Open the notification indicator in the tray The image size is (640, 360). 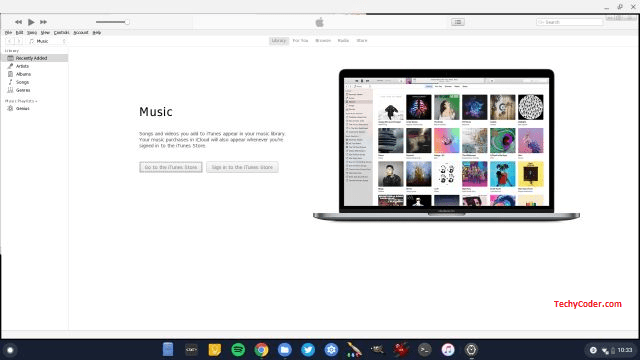(x=593, y=350)
